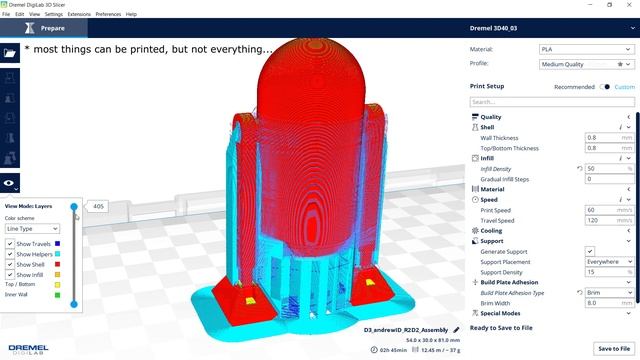Click the Infill Density value field

[609, 168]
